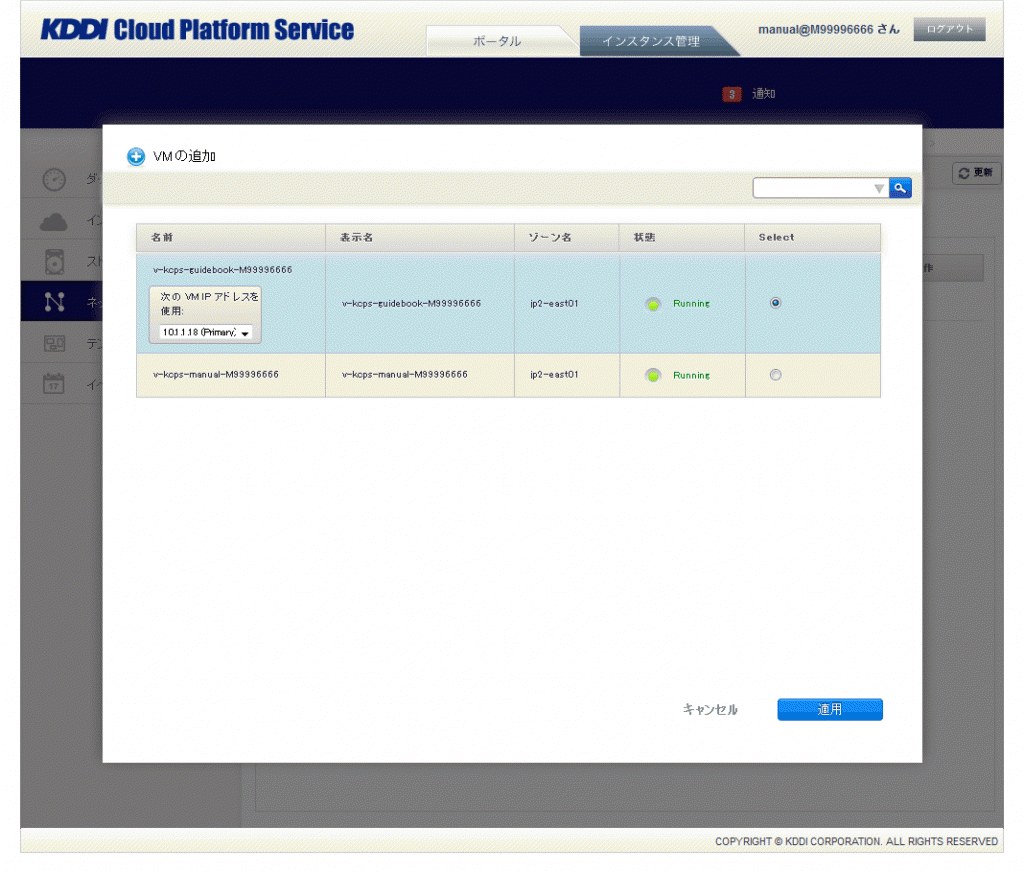Select the network icon in sidebar
Viewport: 1024px width, 872px height.
pos(54,301)
